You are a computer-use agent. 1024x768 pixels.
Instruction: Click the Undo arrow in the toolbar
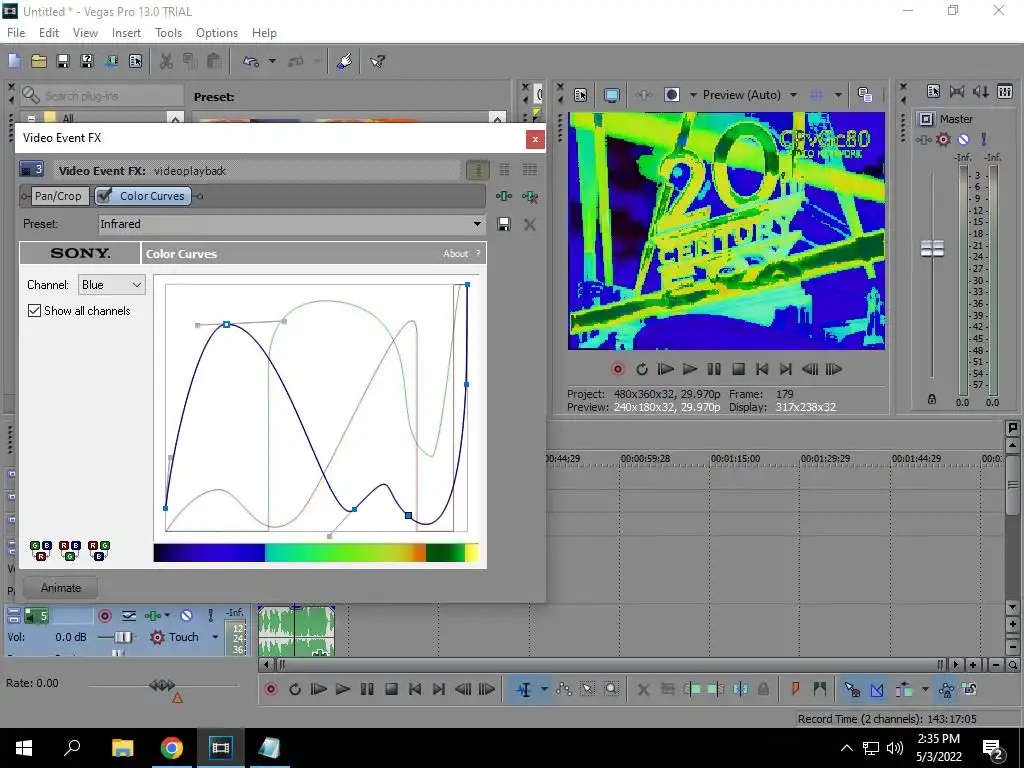pos(251,61)
